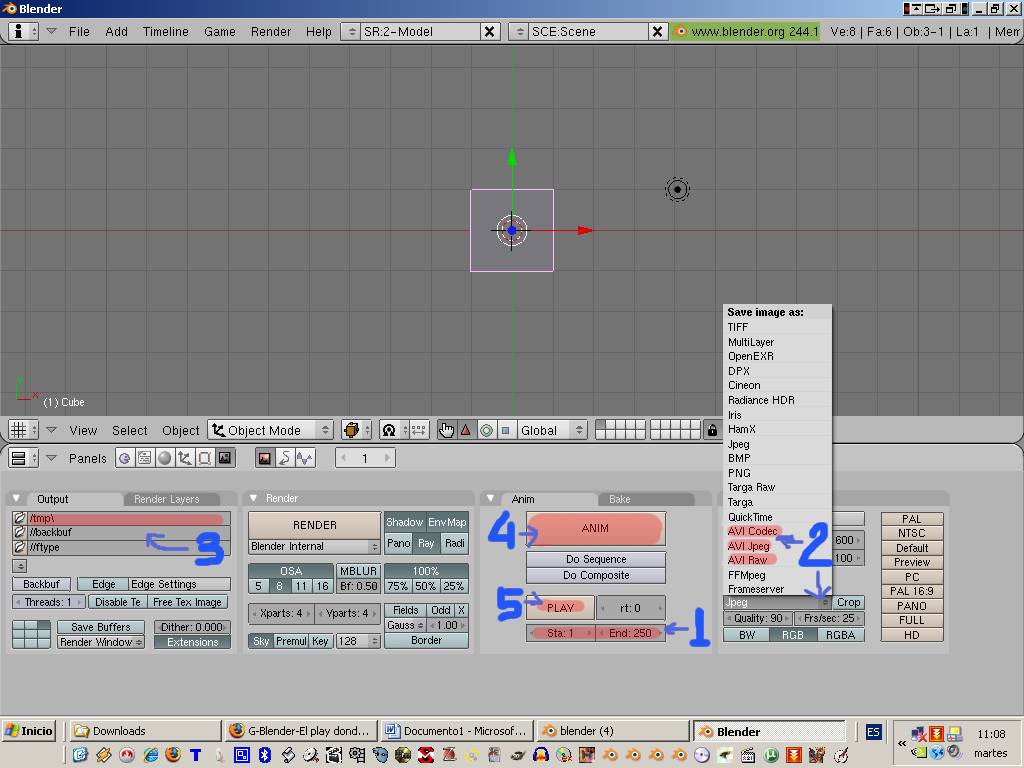
Task: Choose AVI Jpeg from Save image list
Action: point(749,546)
